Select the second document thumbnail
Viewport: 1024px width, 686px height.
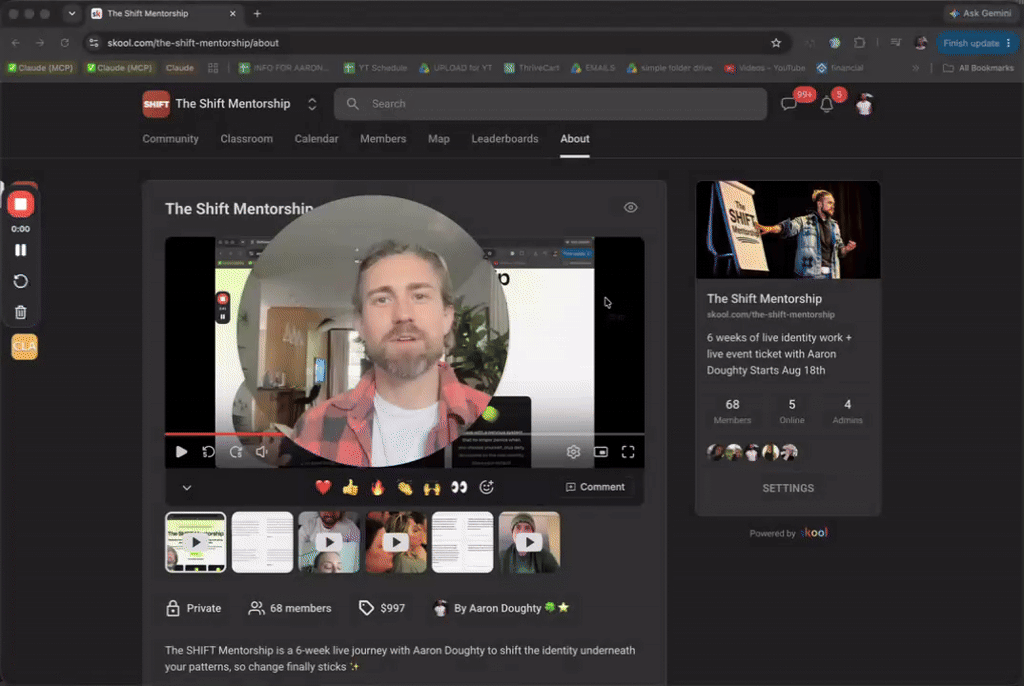(x=263, y=542)
